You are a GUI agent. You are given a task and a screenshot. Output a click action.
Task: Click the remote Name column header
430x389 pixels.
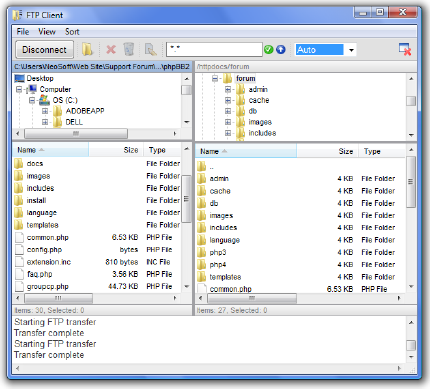pyautogui.click(x=246, y=151)
